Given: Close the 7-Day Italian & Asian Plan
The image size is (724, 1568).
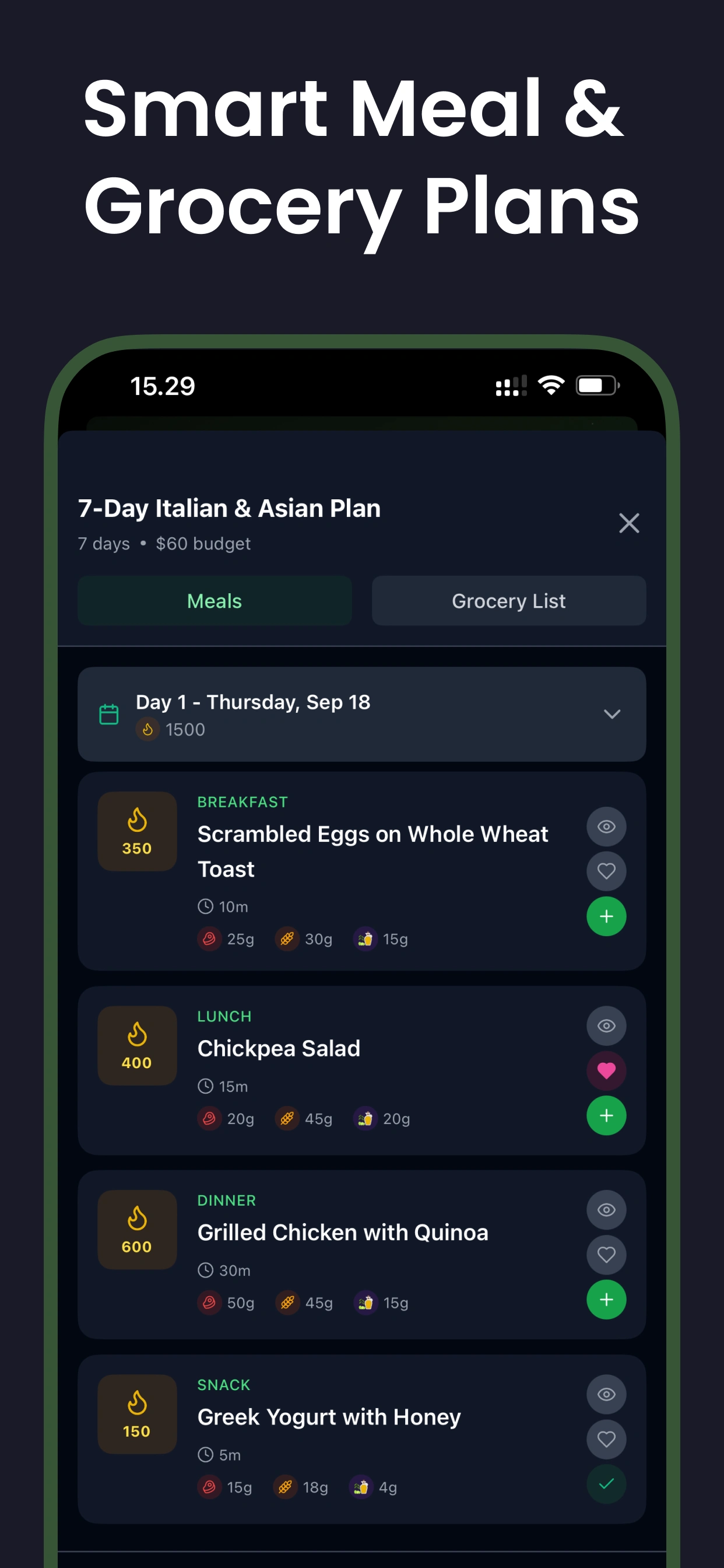Looking at the screenshot, I should pos(628,523).
